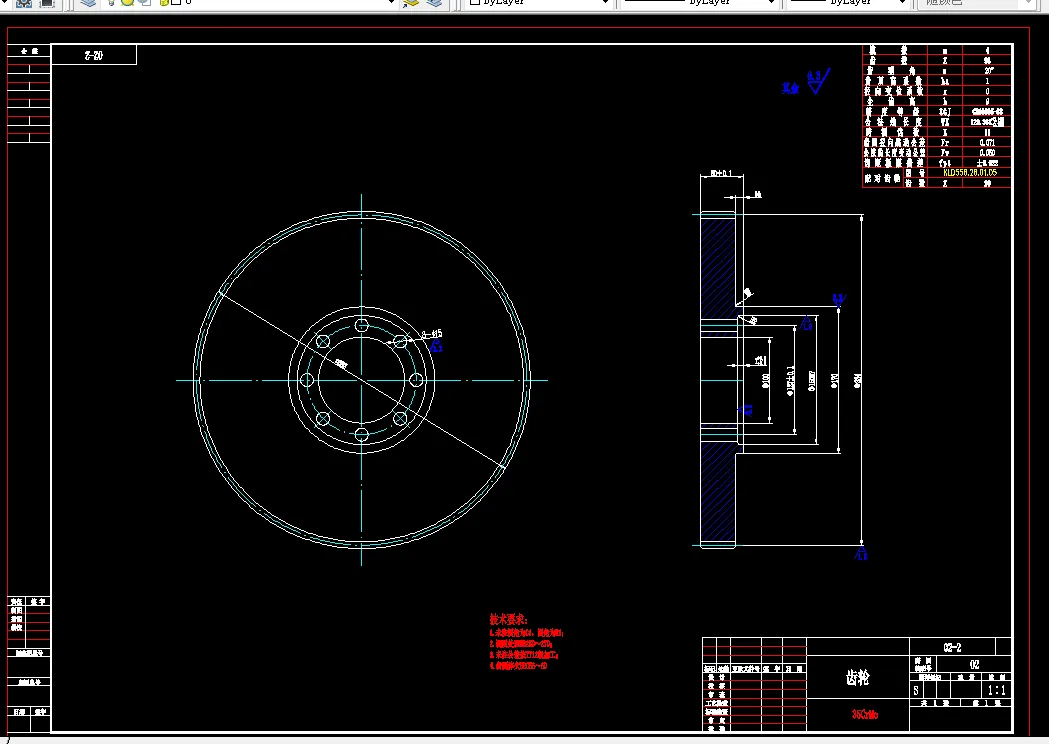Select the '20°' pressure angle value
Image resolution: width=1049 pixels, height=744 pixels.
click(x=988, y=70)
